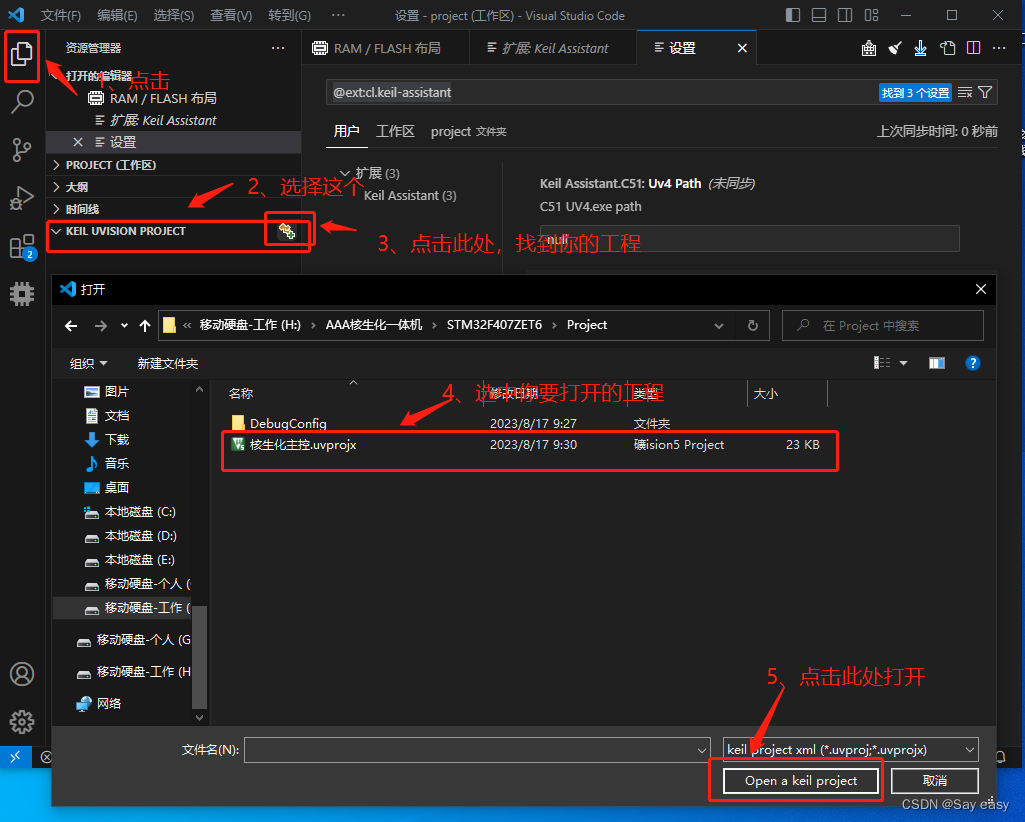
Task: Open Explorer panel more actions ellipsis
Action: pyautogui.click(x=278, y=48)
